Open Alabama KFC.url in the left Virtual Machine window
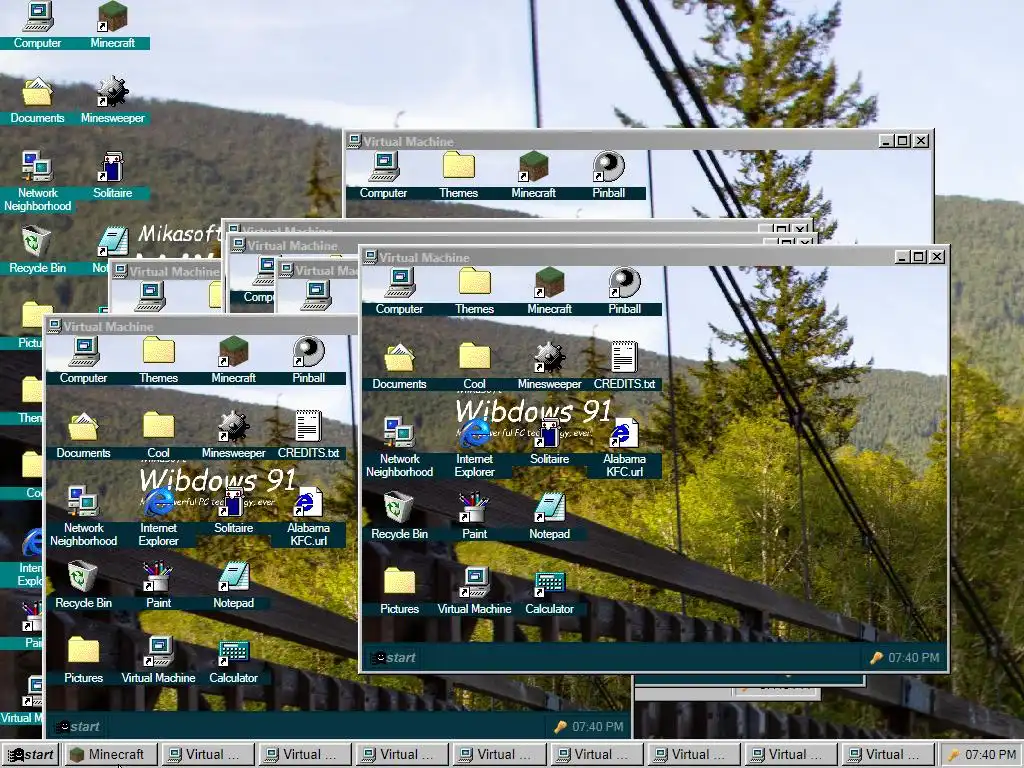1024x768 pixels. [308, 516]
